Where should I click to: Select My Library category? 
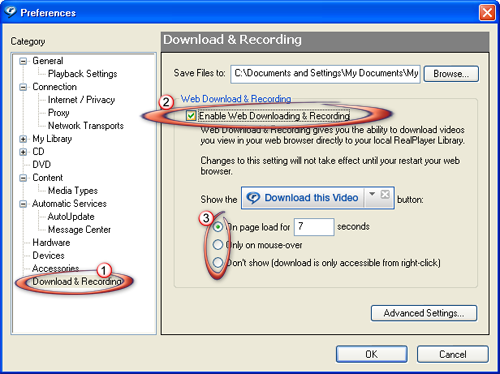(52, 139)
